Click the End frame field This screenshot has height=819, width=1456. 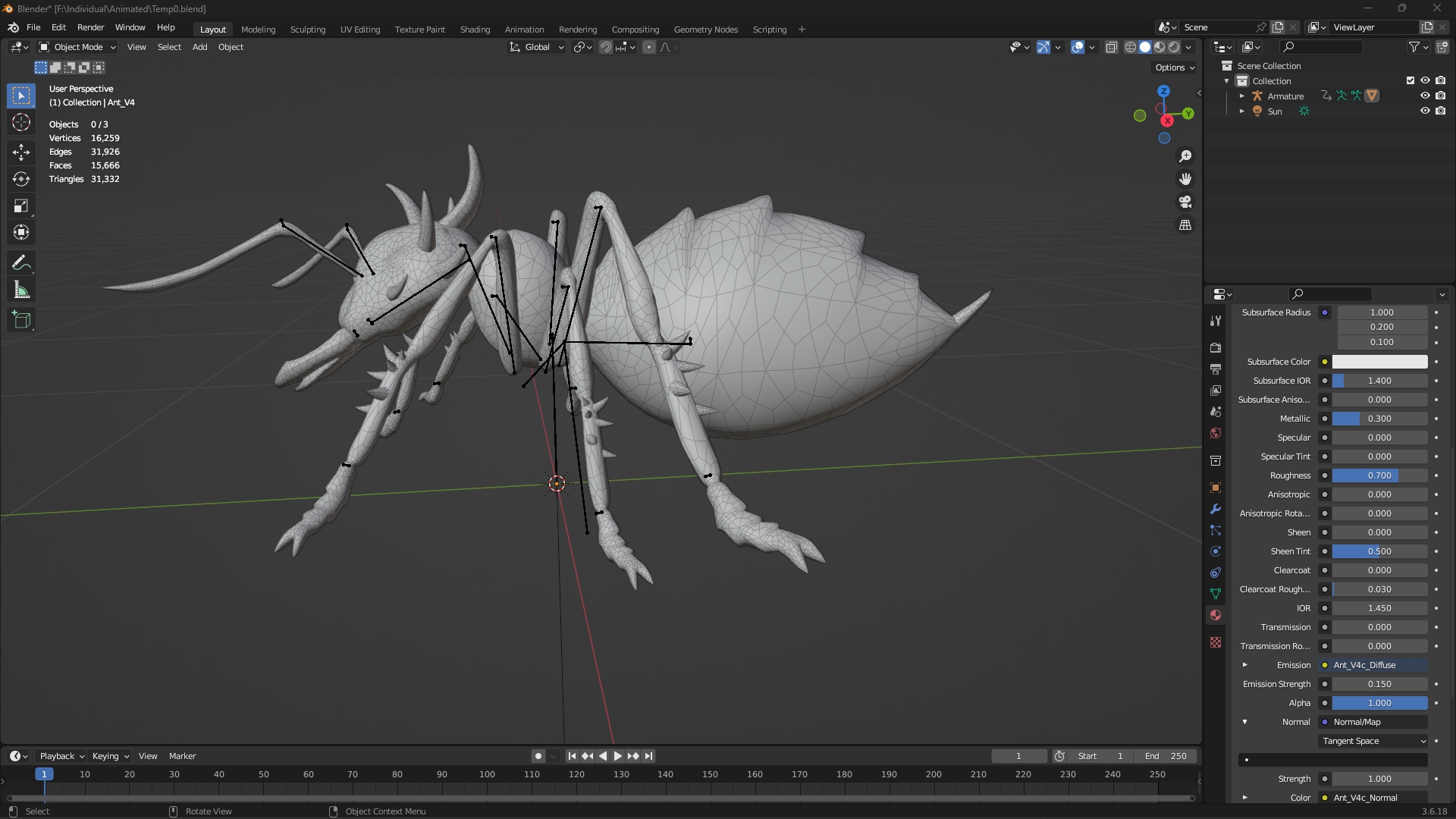point(1166,756)
